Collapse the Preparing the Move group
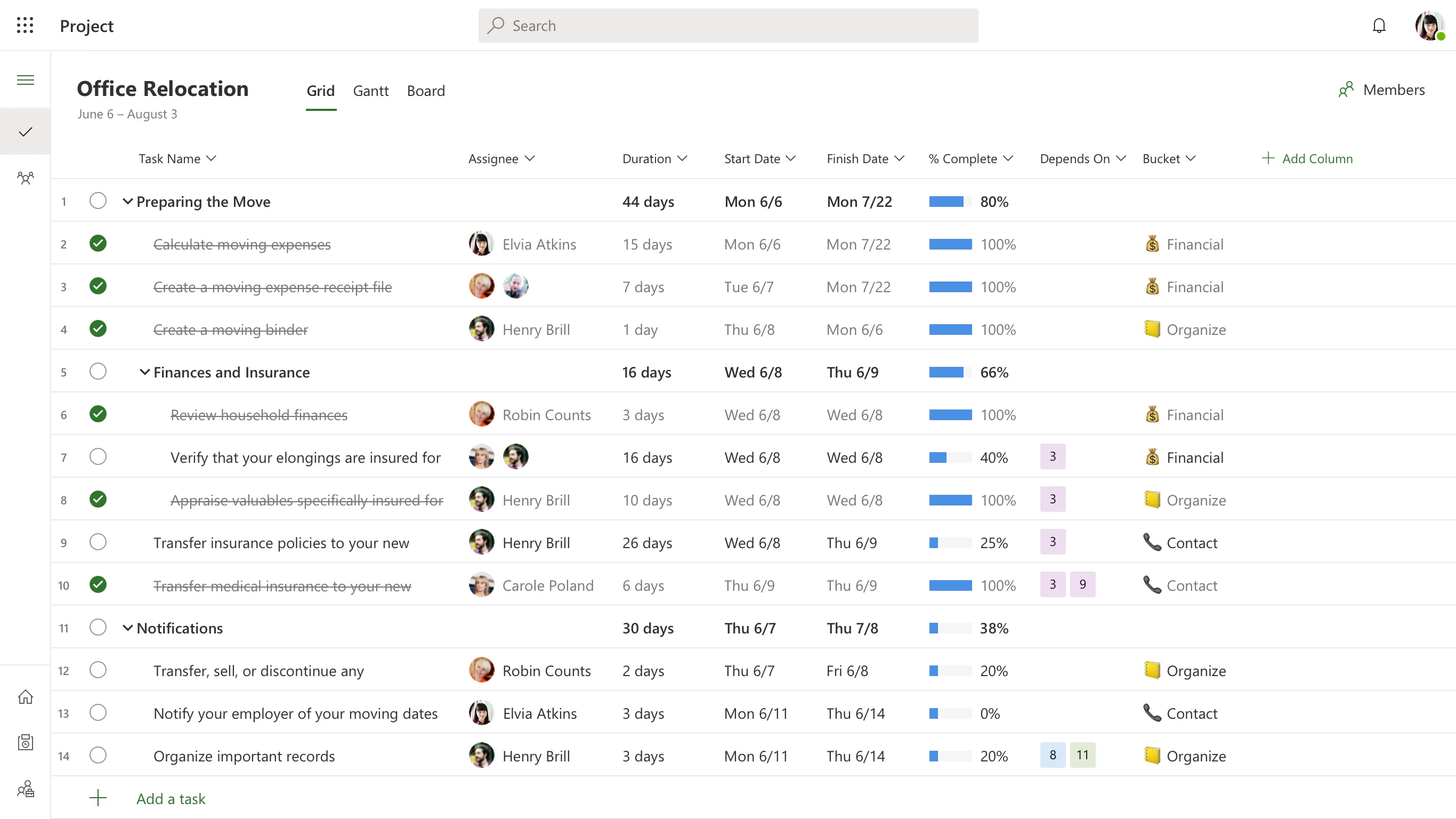1456x819 pixels. pyautogui.click(x=128, y=202)
